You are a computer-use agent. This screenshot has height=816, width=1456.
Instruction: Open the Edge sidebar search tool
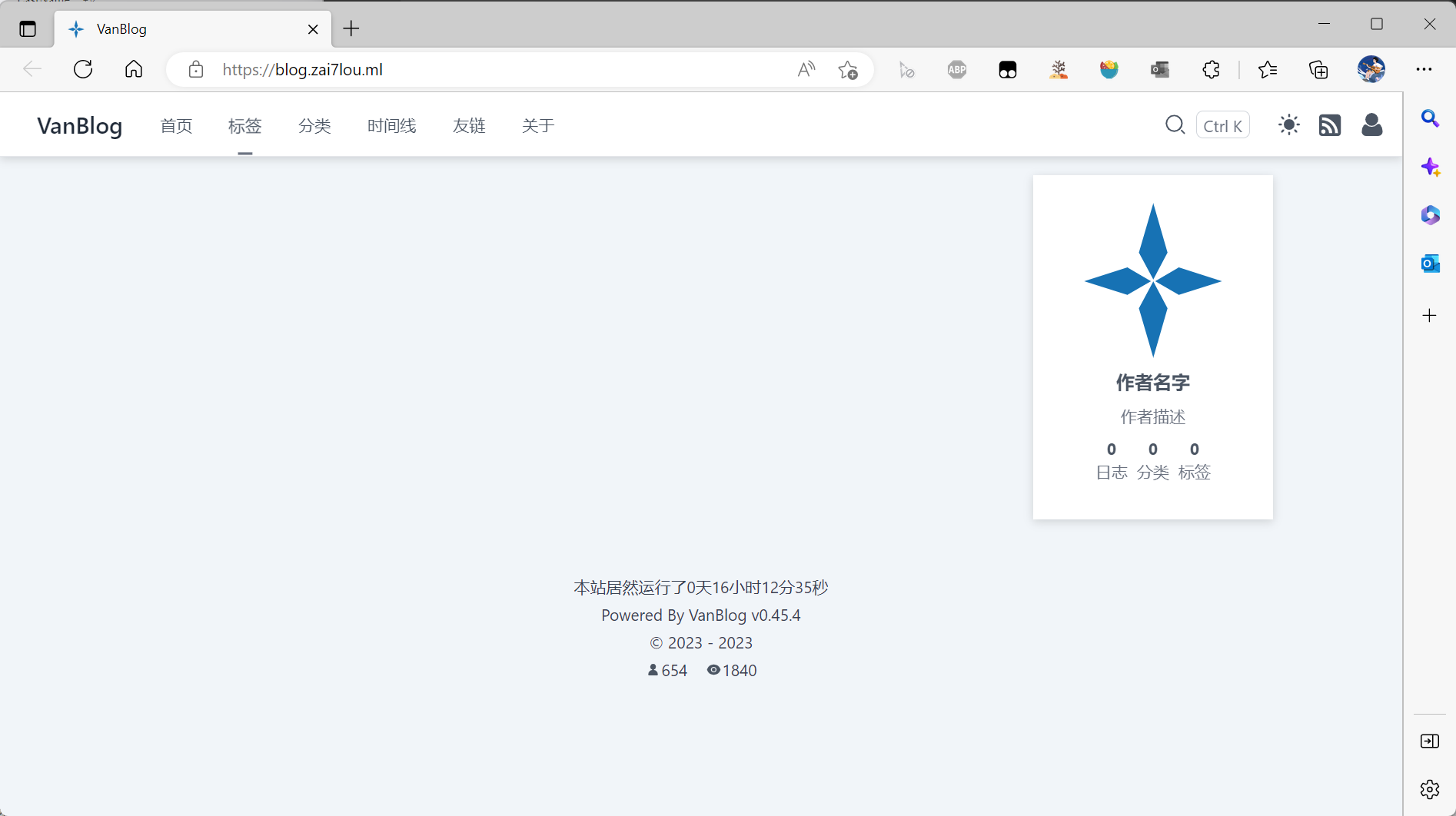point(1430,119)
